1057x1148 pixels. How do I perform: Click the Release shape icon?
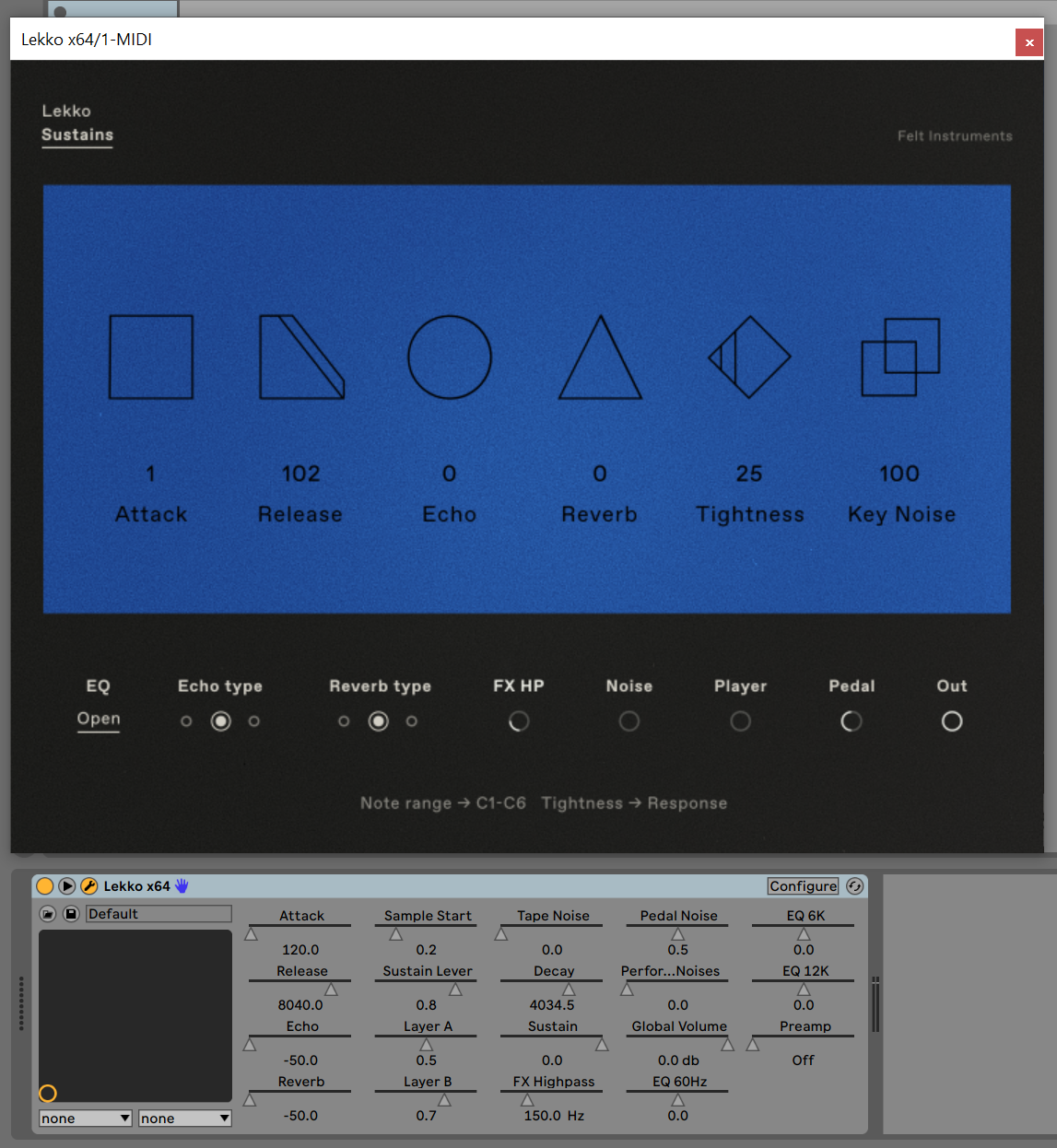pyautogui.click(x=302, y=357)
